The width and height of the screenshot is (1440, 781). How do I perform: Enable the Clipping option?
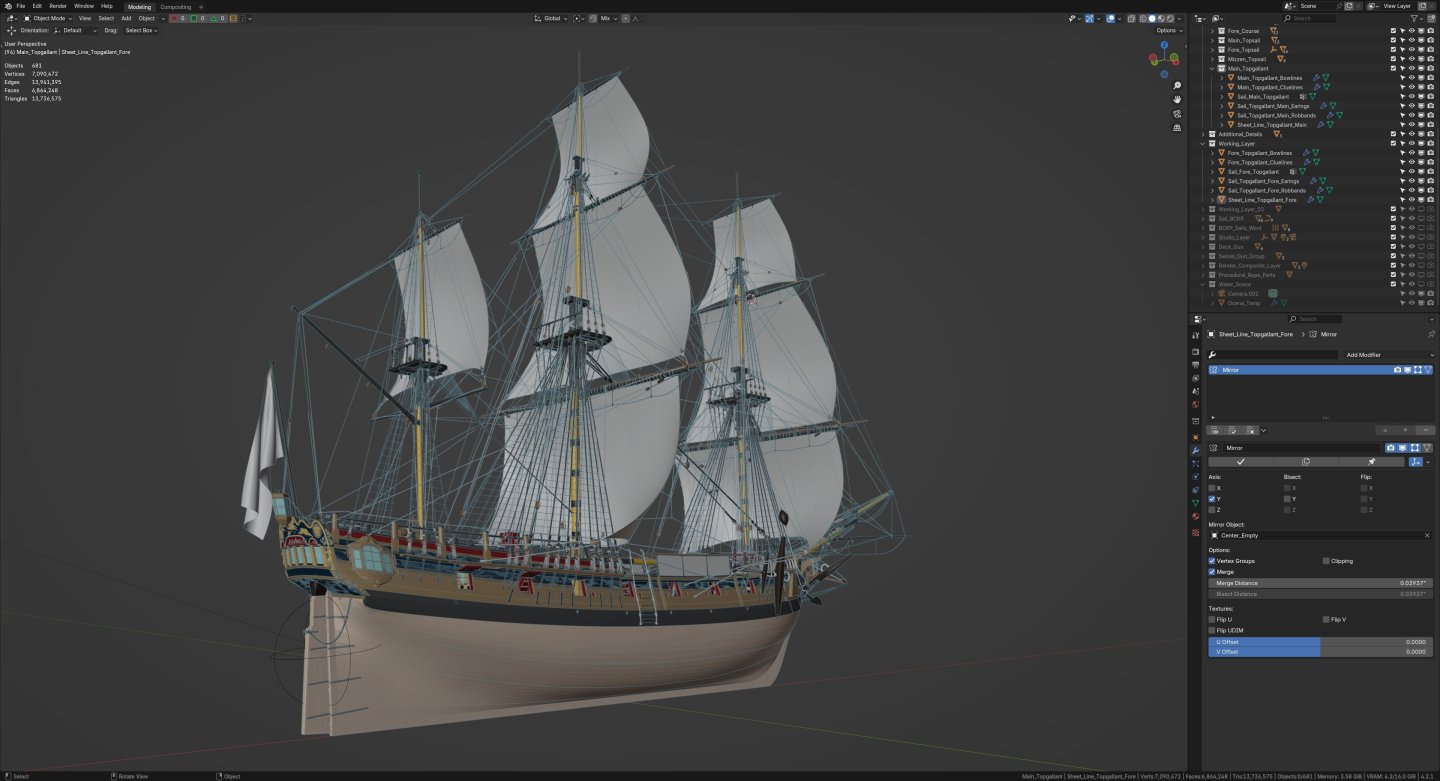click(1326, 561)
